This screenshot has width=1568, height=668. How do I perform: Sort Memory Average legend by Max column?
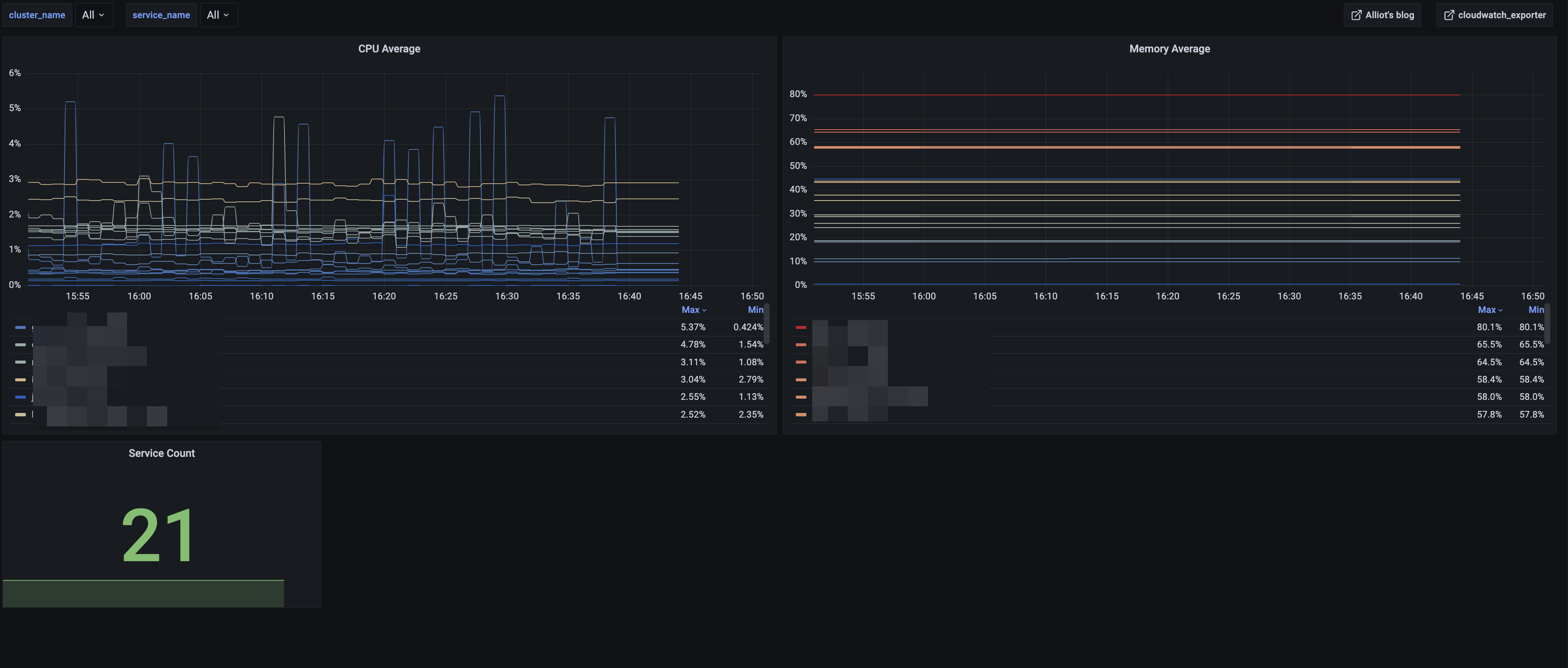tap(1489, 310)
